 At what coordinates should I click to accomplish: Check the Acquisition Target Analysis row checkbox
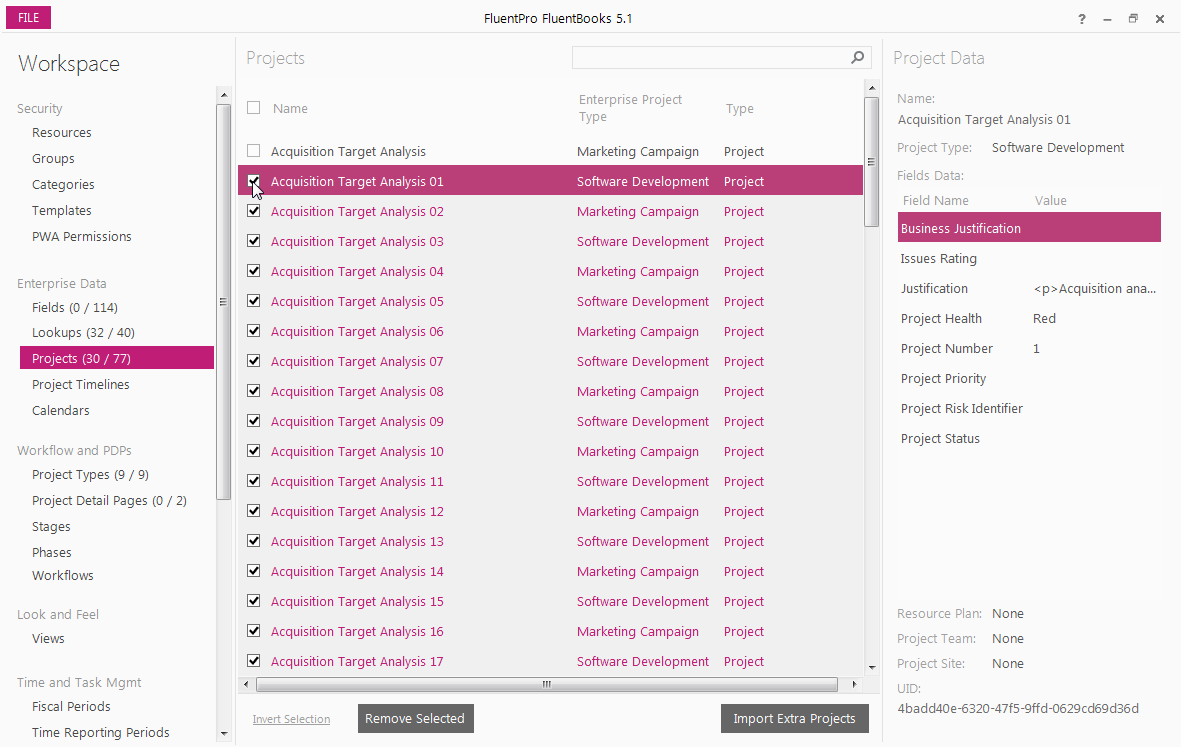pyautogui.click(x=254, y=151)
